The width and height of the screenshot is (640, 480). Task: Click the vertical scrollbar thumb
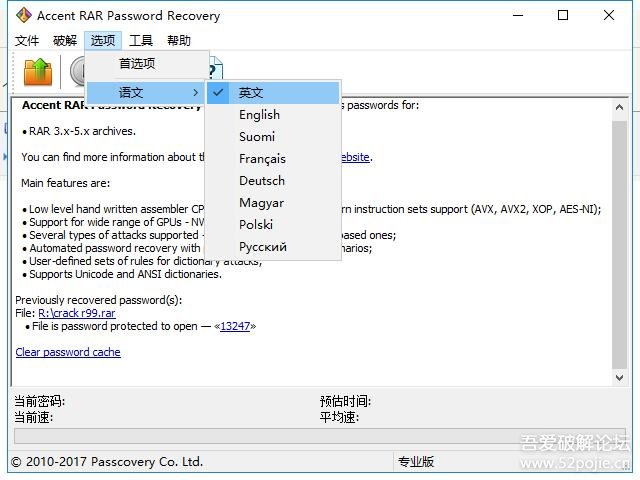[619, 244]
